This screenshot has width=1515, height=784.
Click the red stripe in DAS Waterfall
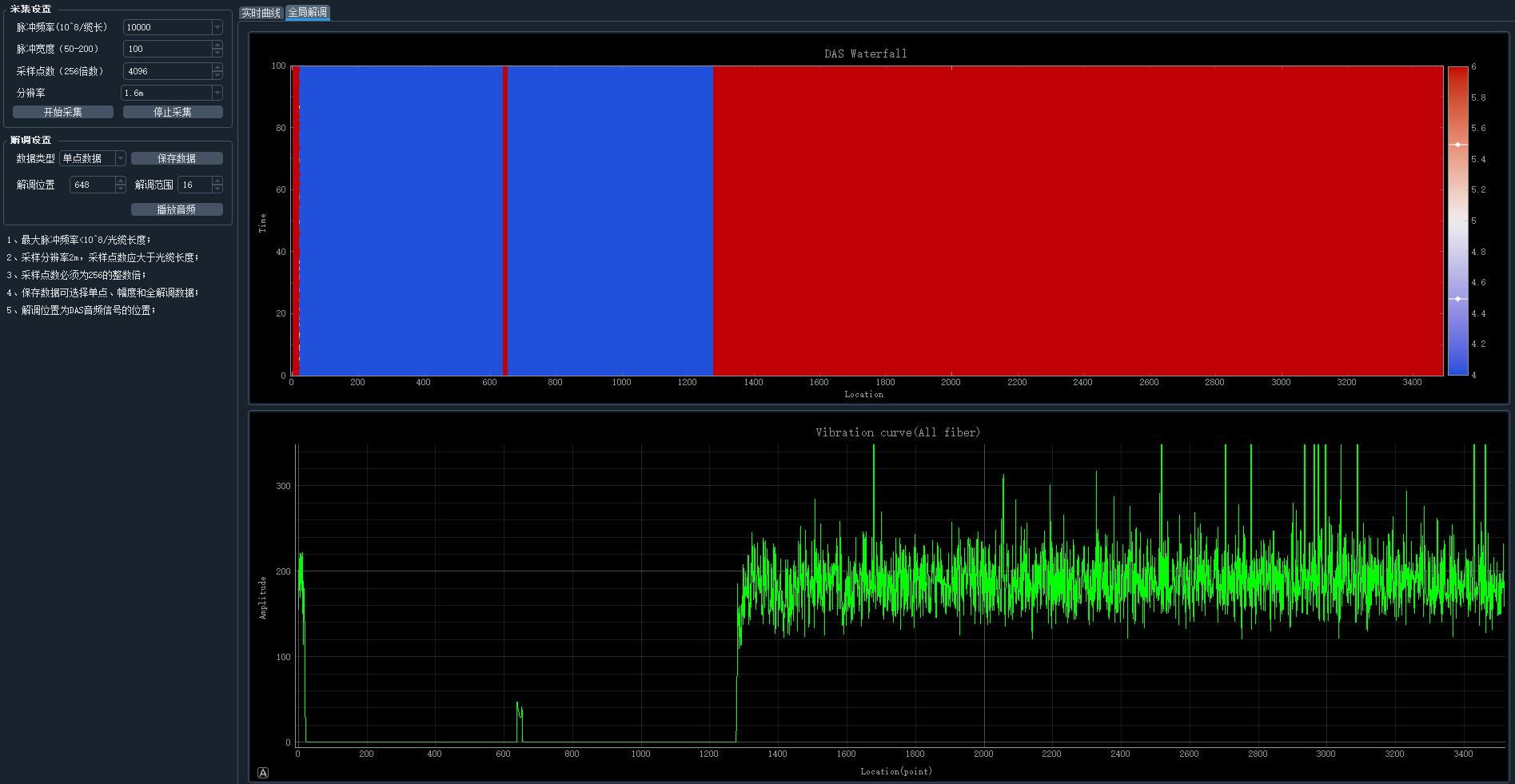pos(505,220)
